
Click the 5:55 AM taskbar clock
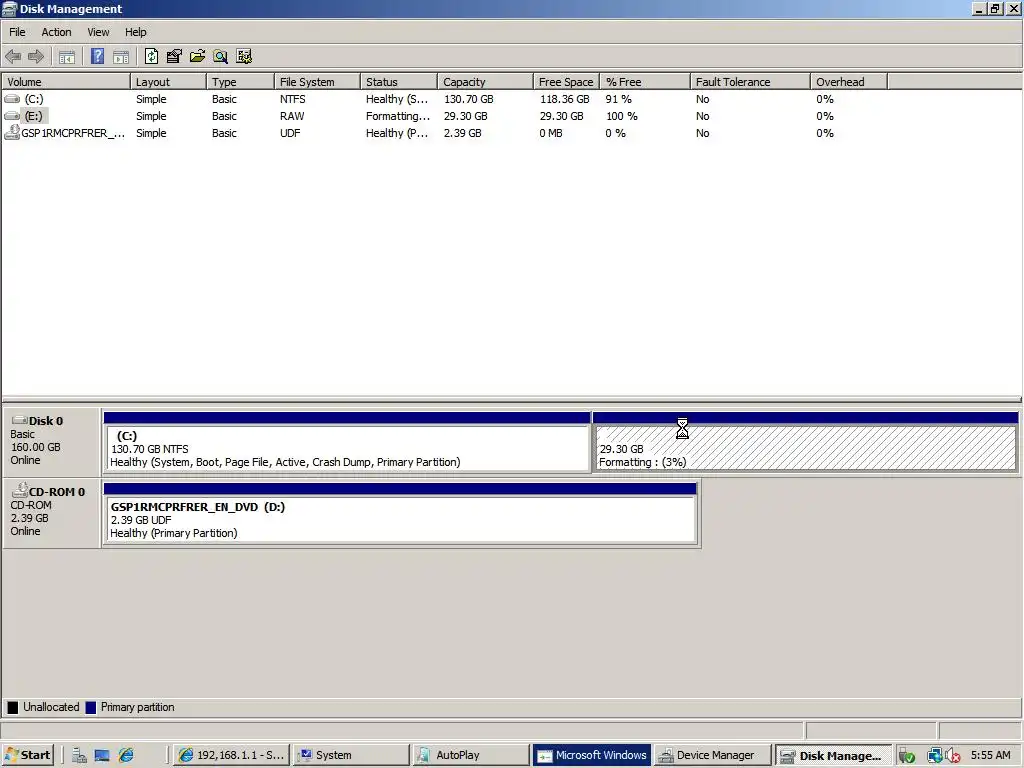coord(990,755)
